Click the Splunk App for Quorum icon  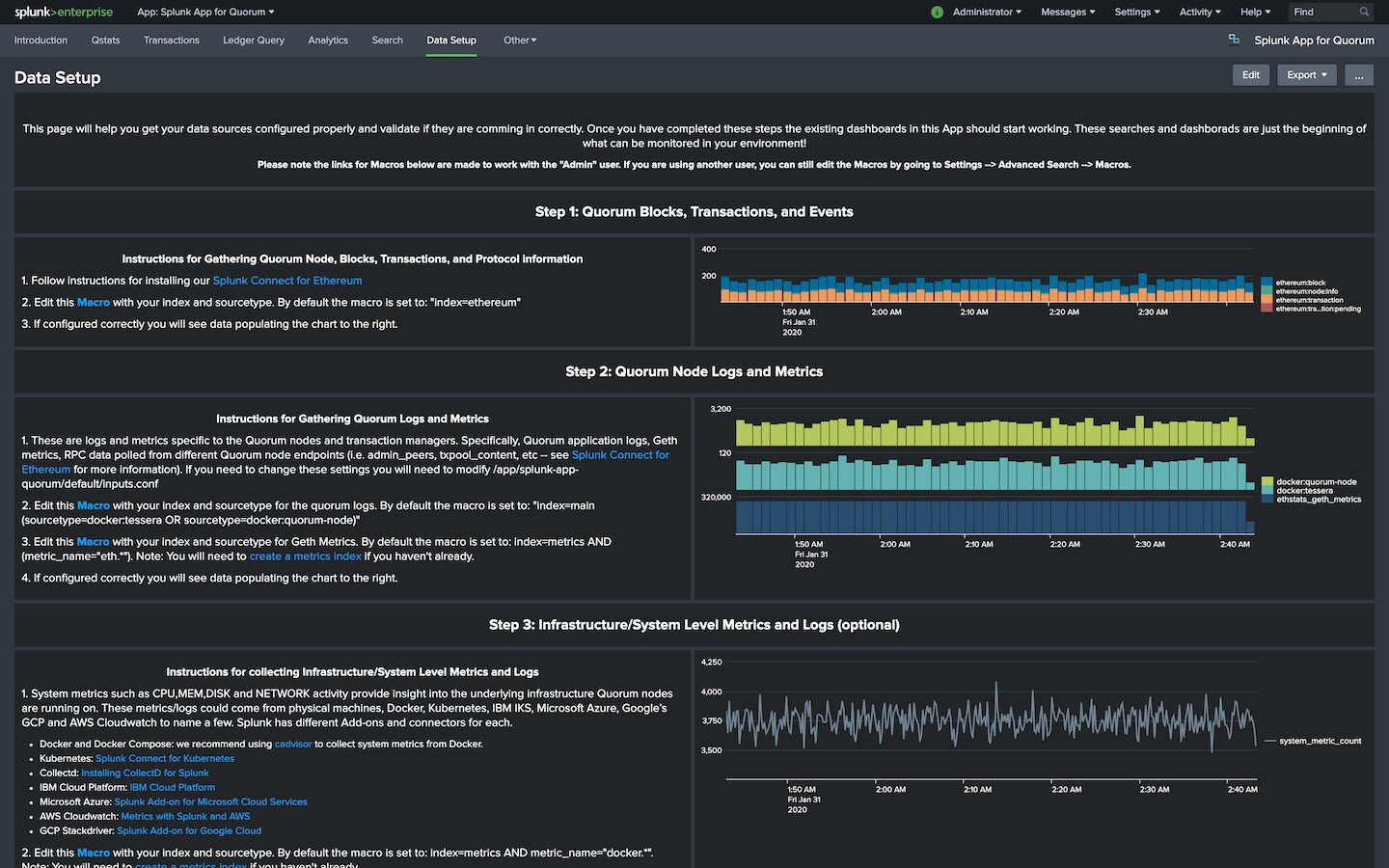tap(1234, 40)
